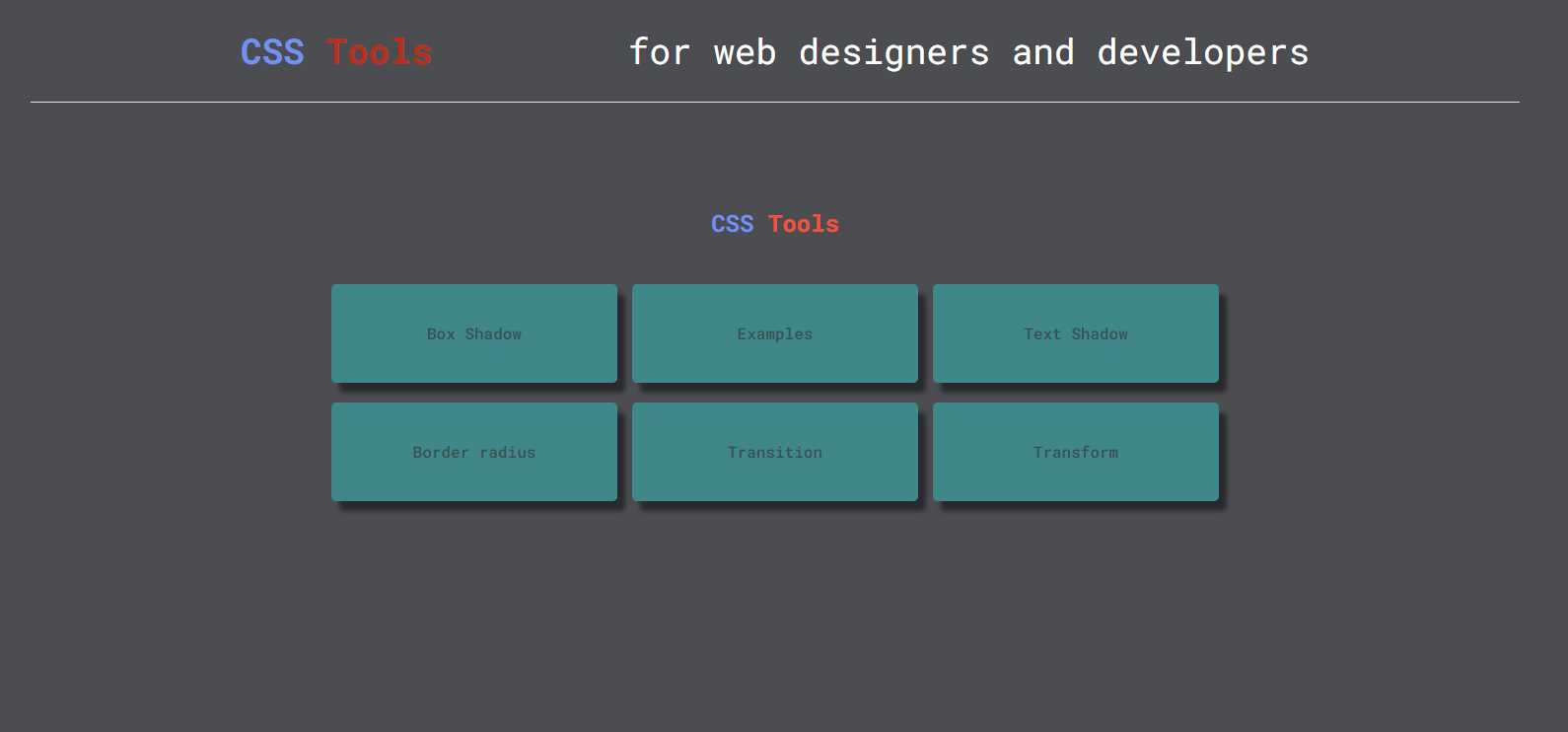Select the Text Shadow tool tile
The image size is (1568, 732).
pos(1076,333)
